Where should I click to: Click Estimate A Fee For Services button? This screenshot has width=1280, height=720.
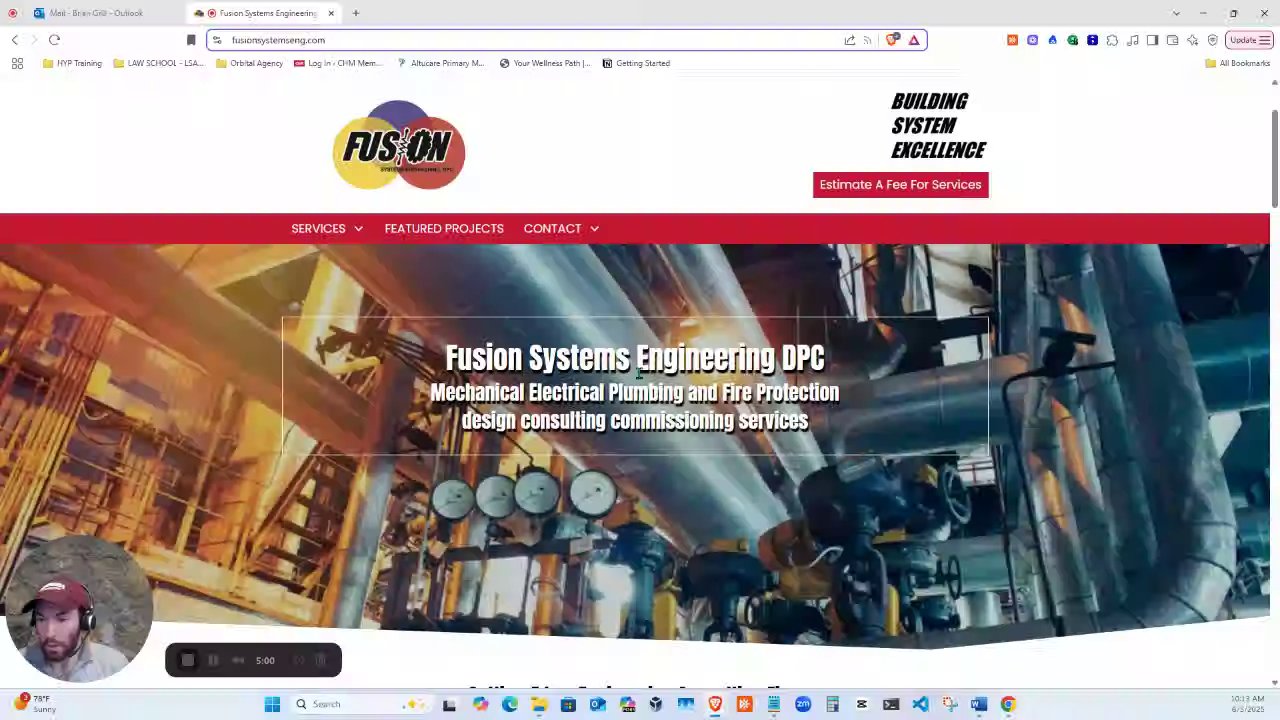point(900,184)
